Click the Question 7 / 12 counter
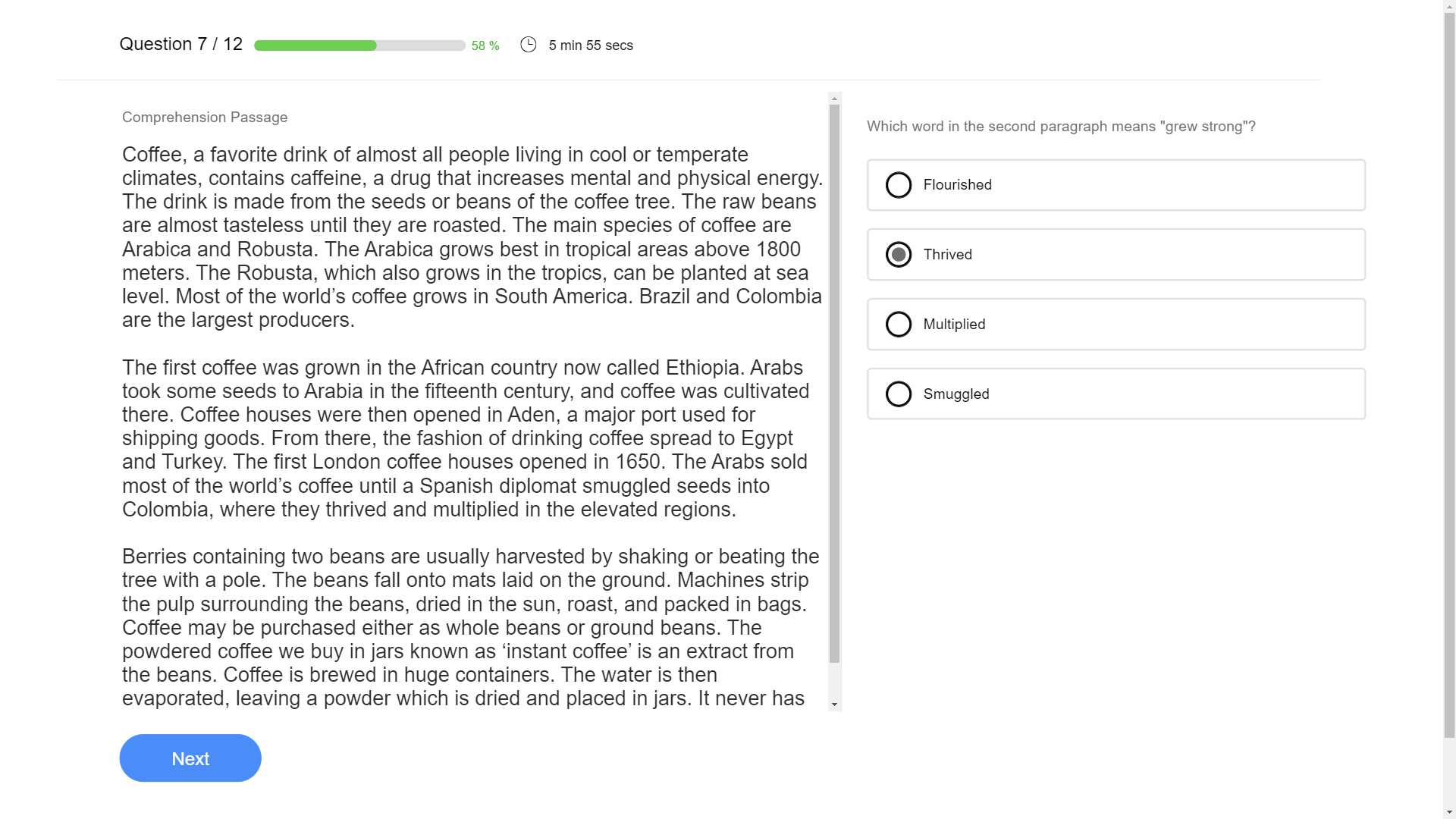The height and width of the screenshot is (819, 1456). pos(181,44)
